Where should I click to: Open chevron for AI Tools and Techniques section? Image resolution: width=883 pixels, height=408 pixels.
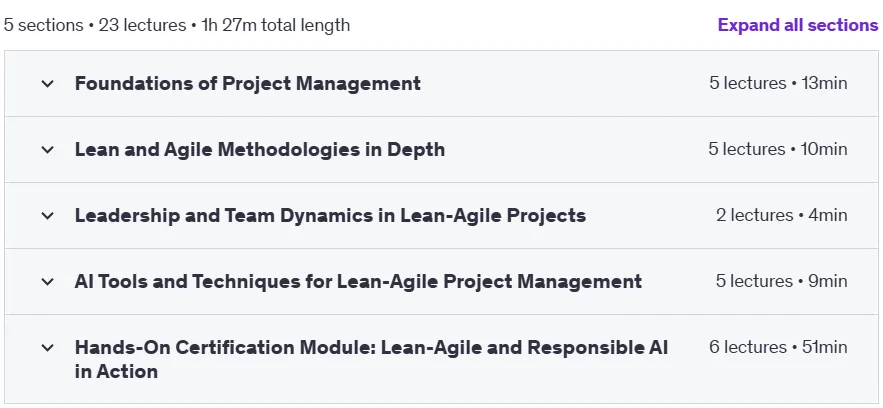click(48, 281)
